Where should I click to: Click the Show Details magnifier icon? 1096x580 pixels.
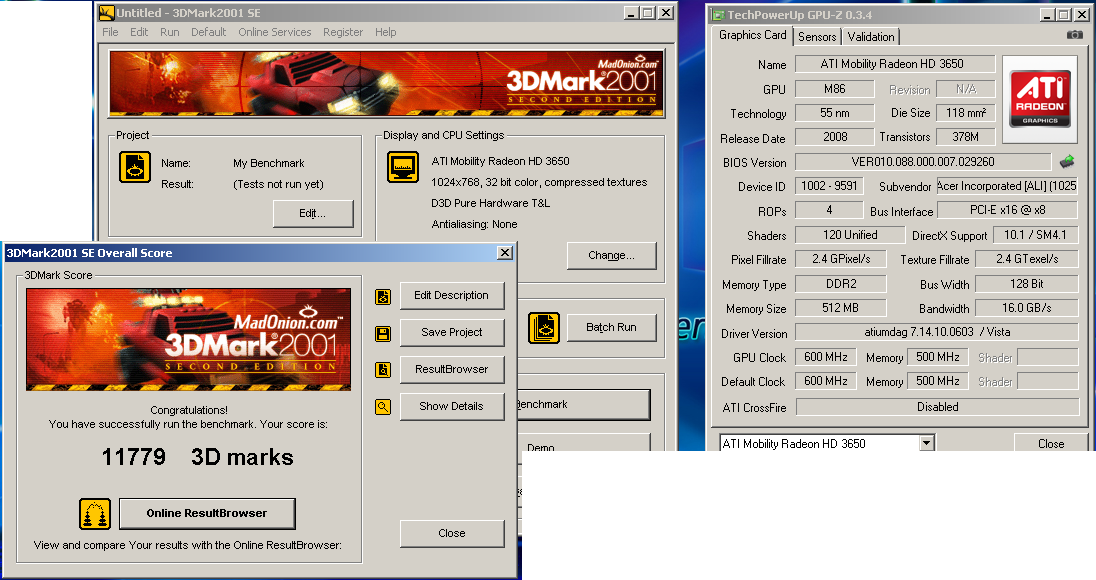383,407
